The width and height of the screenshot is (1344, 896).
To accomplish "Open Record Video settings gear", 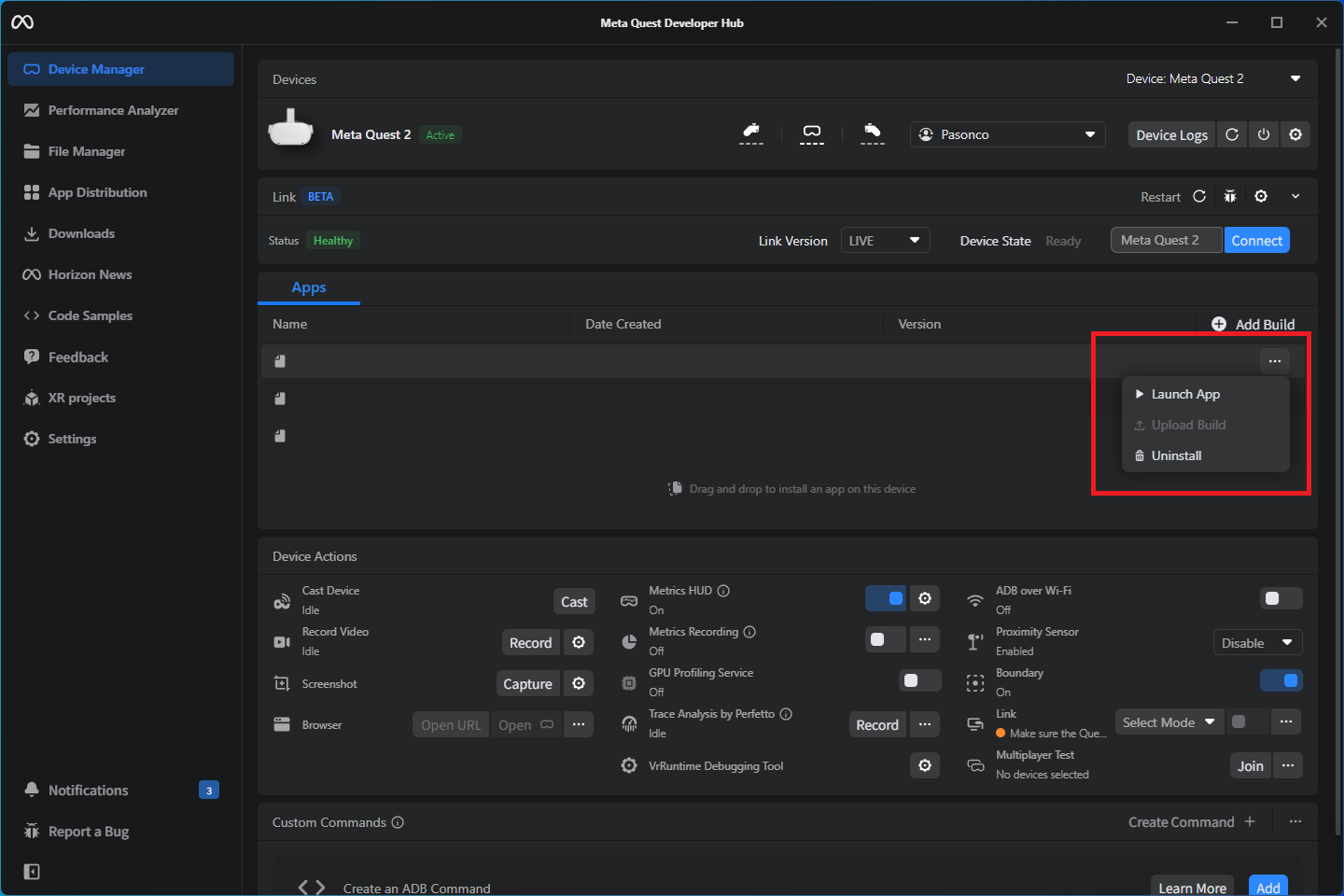I will tap(579, 642).
